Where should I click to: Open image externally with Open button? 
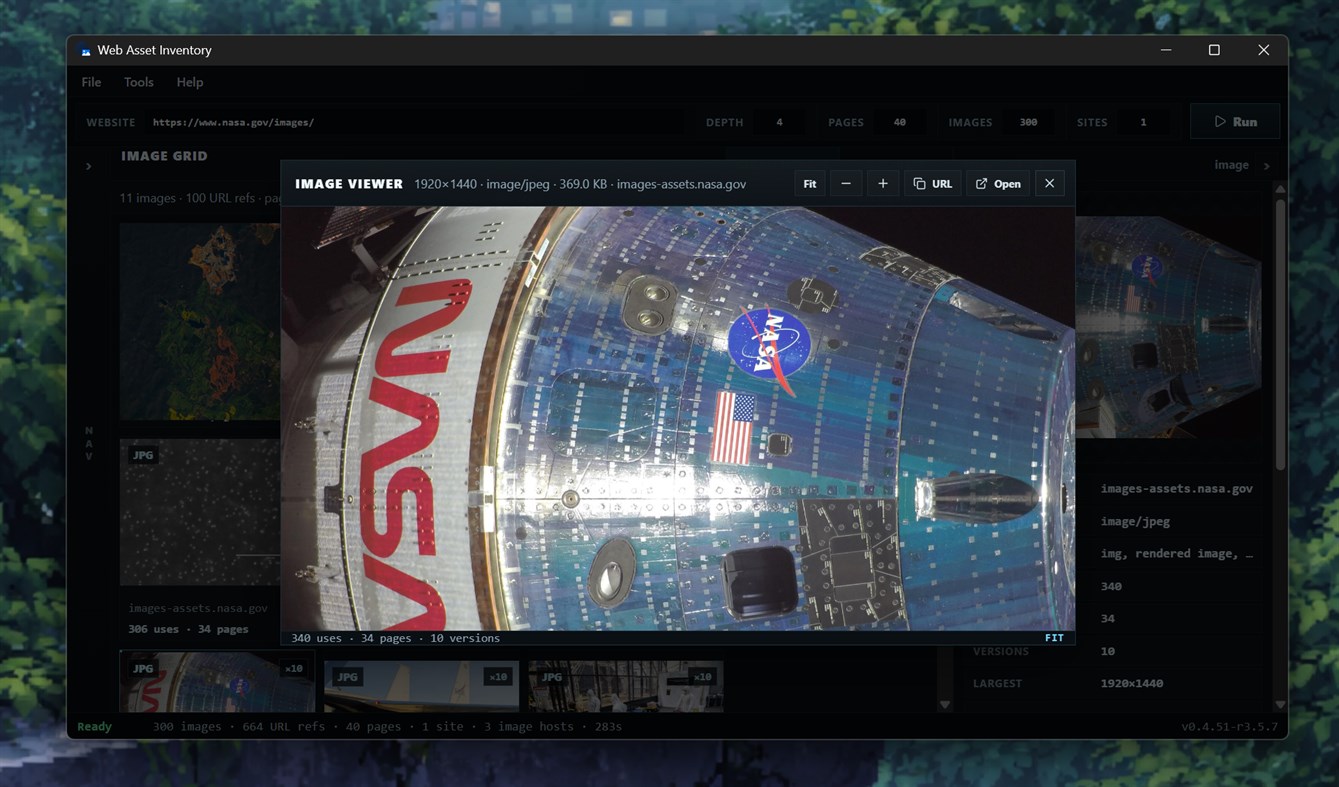[998, 184]
